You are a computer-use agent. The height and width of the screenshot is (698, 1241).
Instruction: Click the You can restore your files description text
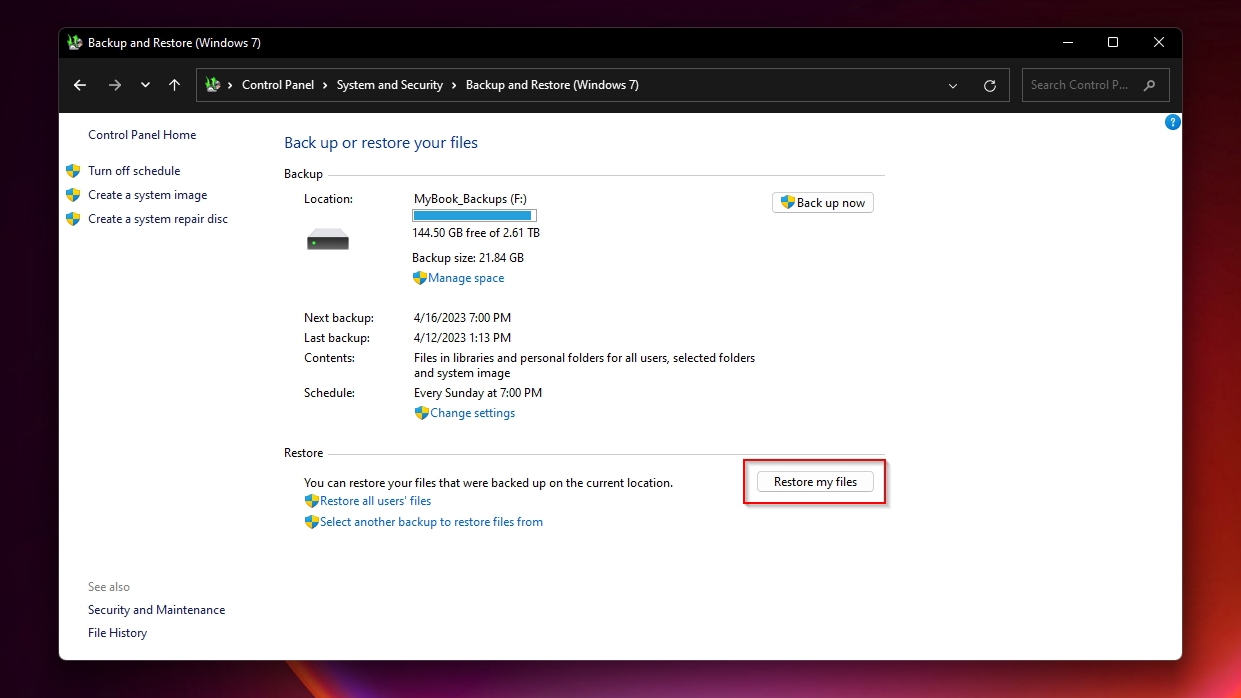488,483
